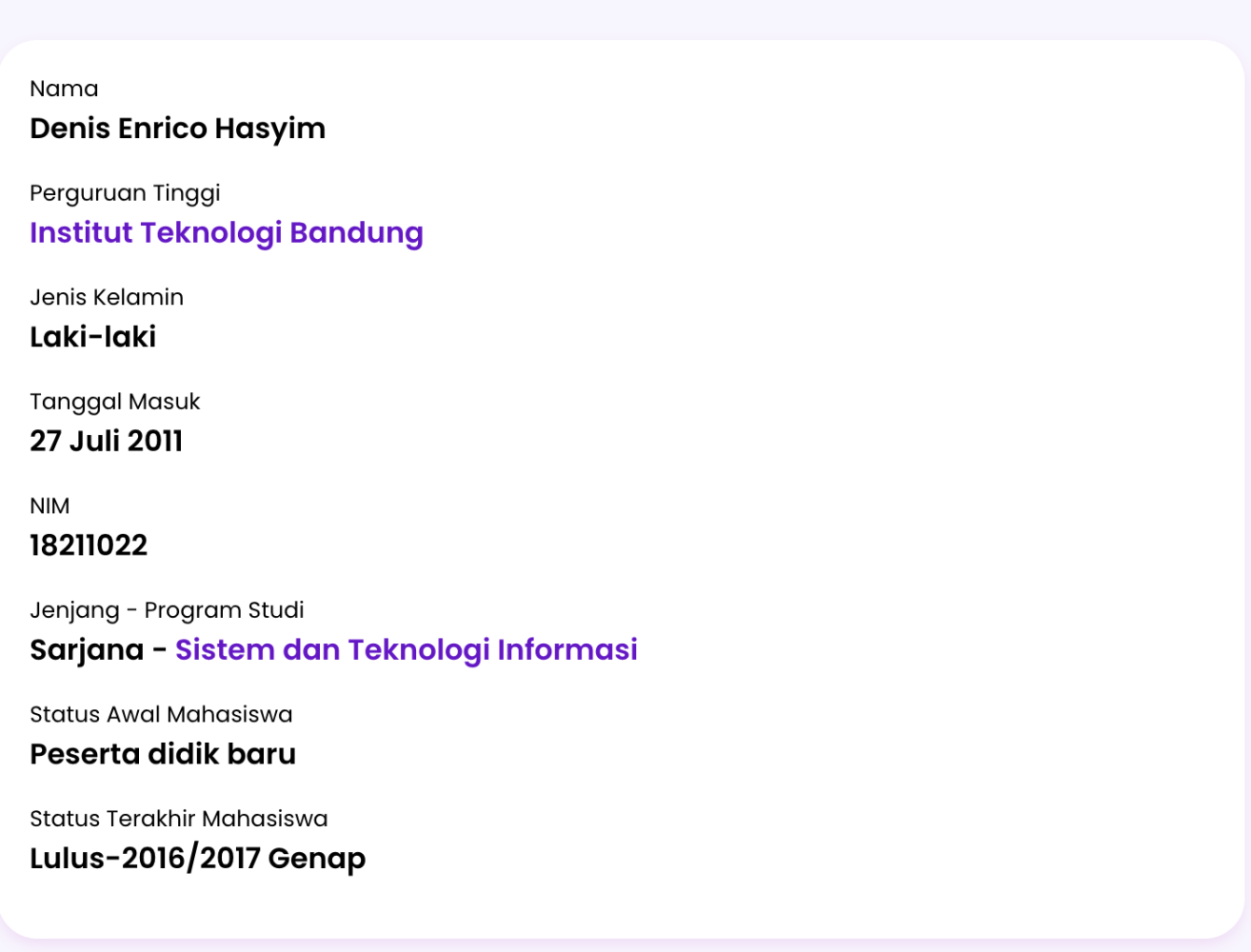Click the Tanggal Masuk label
Screen dimensions: 1251x952
point(115,402)
